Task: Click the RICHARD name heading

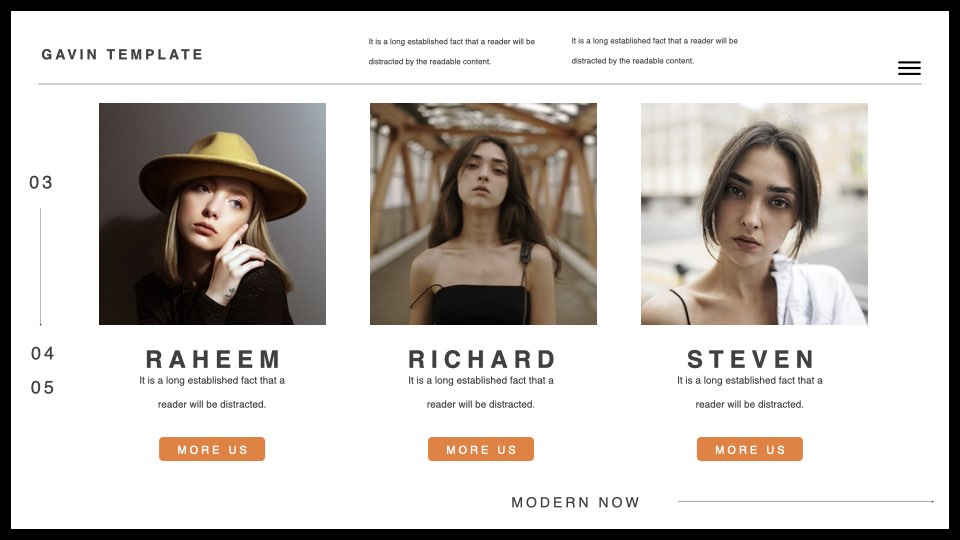Action: tap(482, 359)
